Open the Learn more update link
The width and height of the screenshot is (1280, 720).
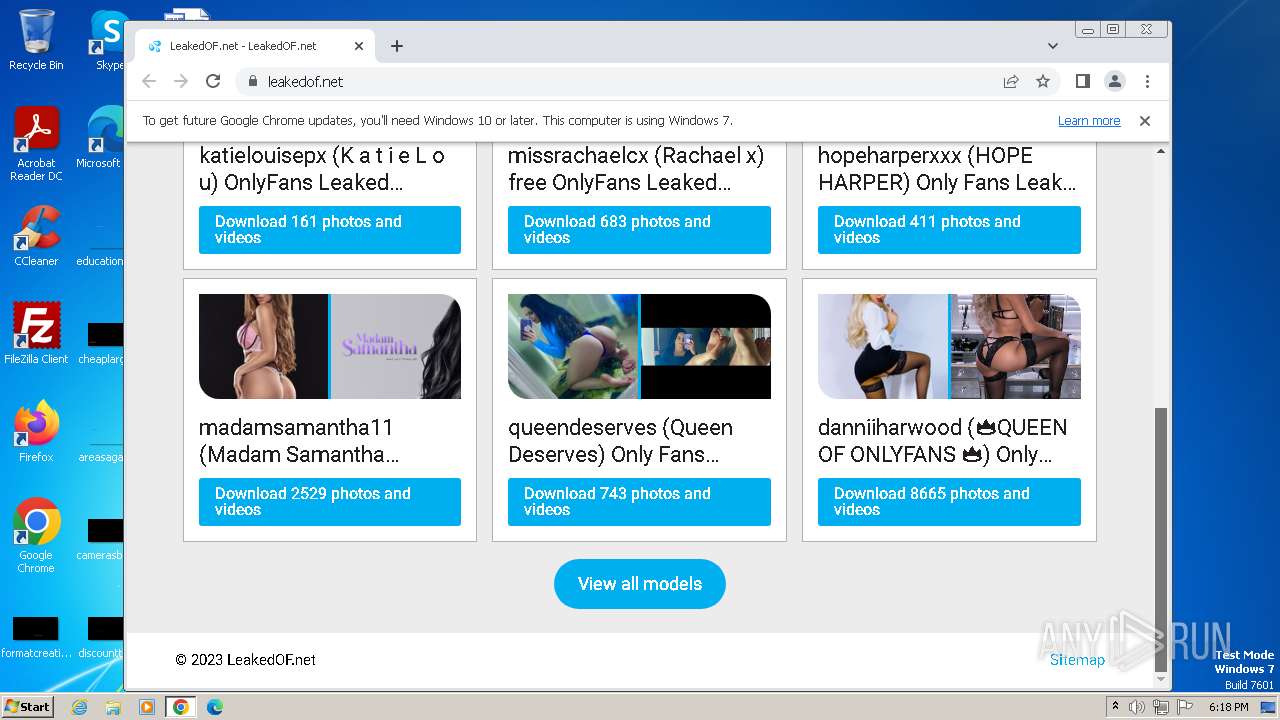(x=1089, y=121)
